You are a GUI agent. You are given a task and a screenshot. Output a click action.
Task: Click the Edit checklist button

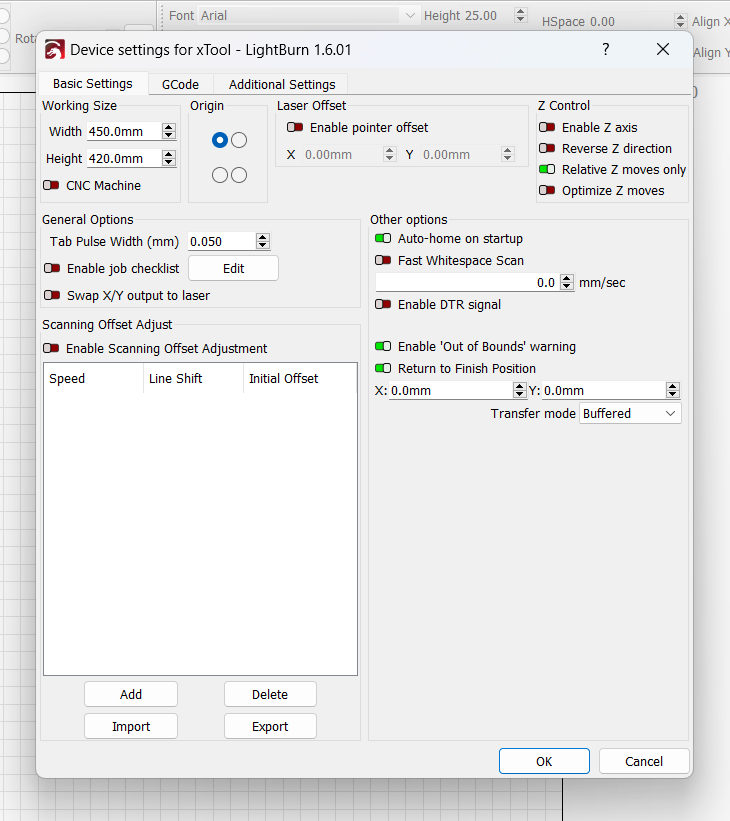[234, 269]
